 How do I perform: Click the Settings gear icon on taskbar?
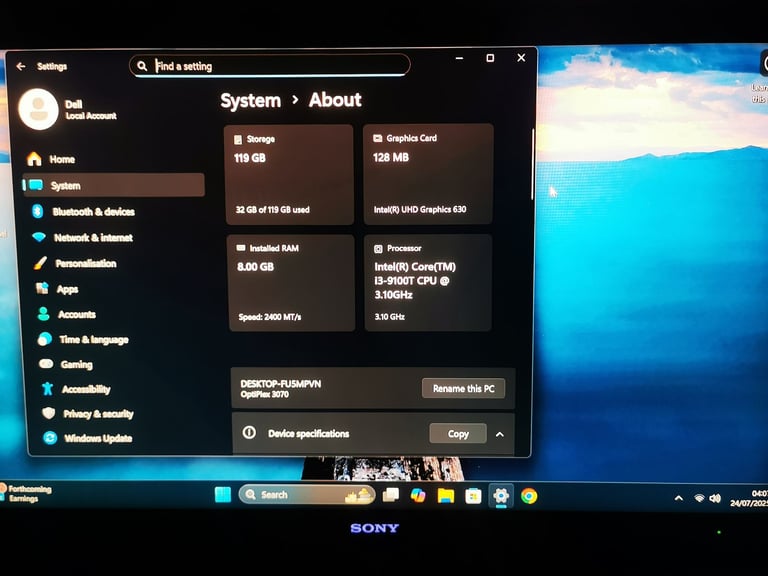501,496
